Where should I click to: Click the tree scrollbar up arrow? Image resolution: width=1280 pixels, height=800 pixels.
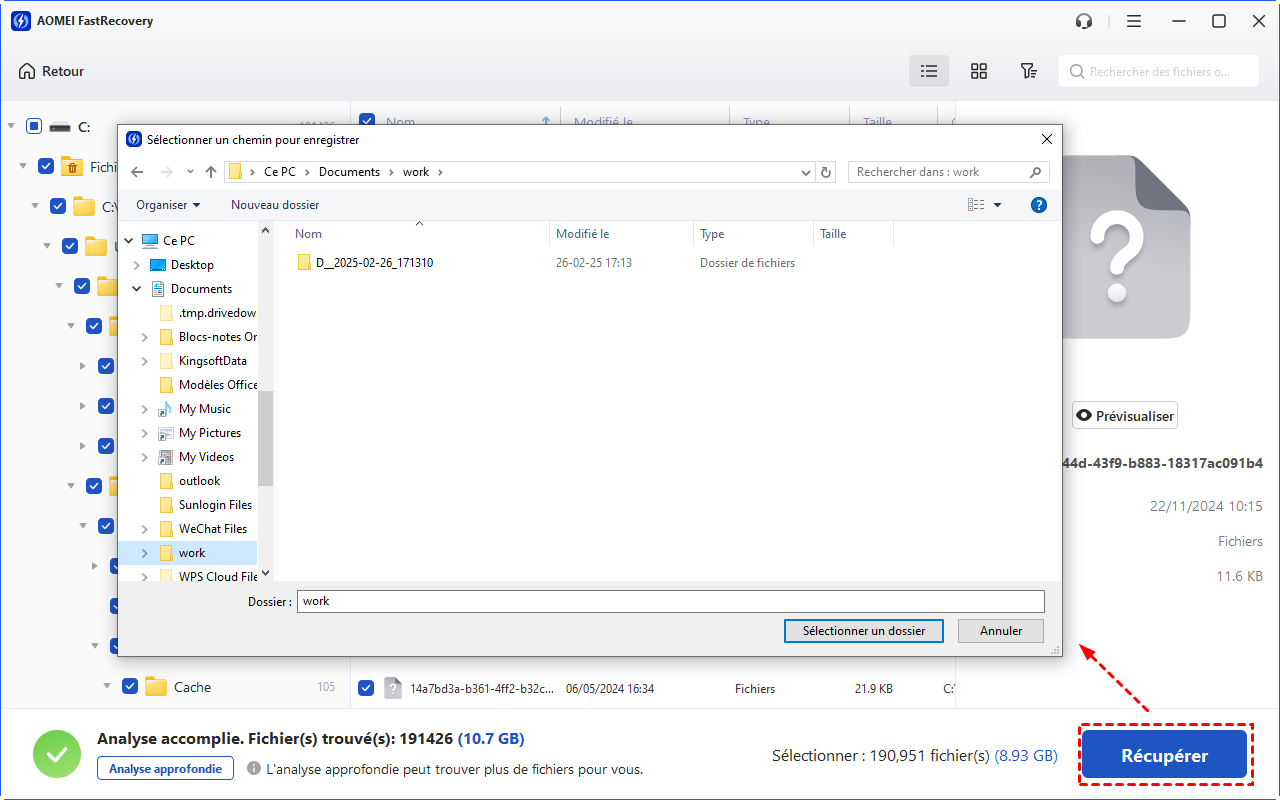(x=265, y=230)
